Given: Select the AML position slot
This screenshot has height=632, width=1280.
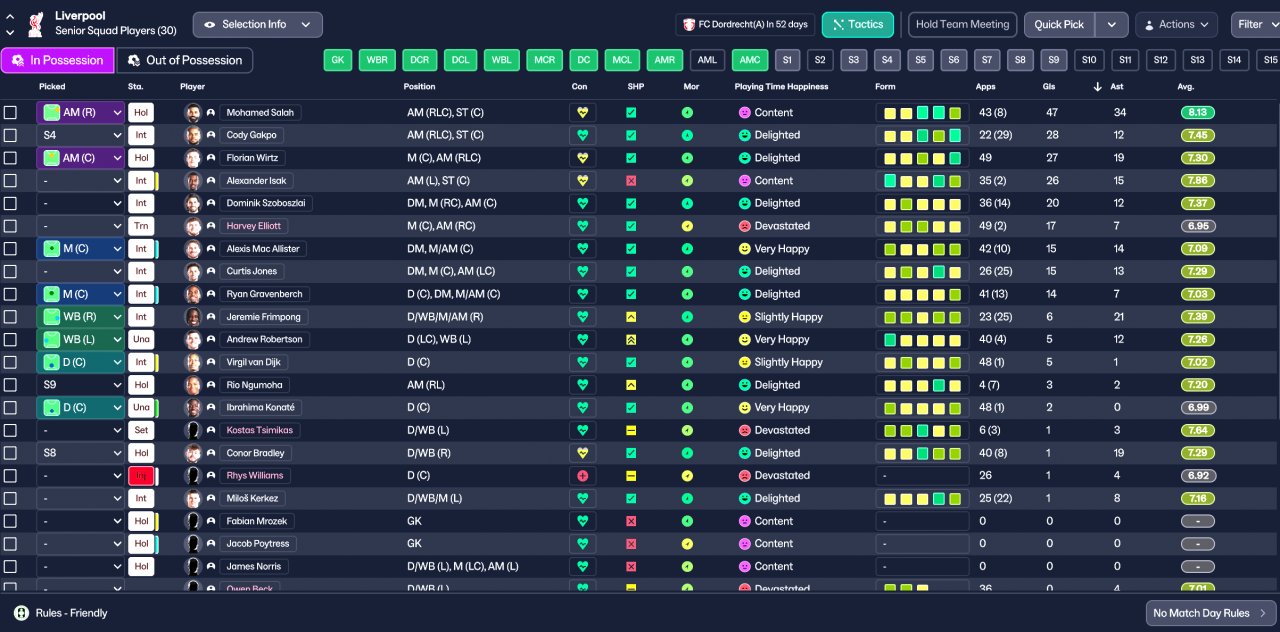Looking at the screenshot, I should [707, 60].
